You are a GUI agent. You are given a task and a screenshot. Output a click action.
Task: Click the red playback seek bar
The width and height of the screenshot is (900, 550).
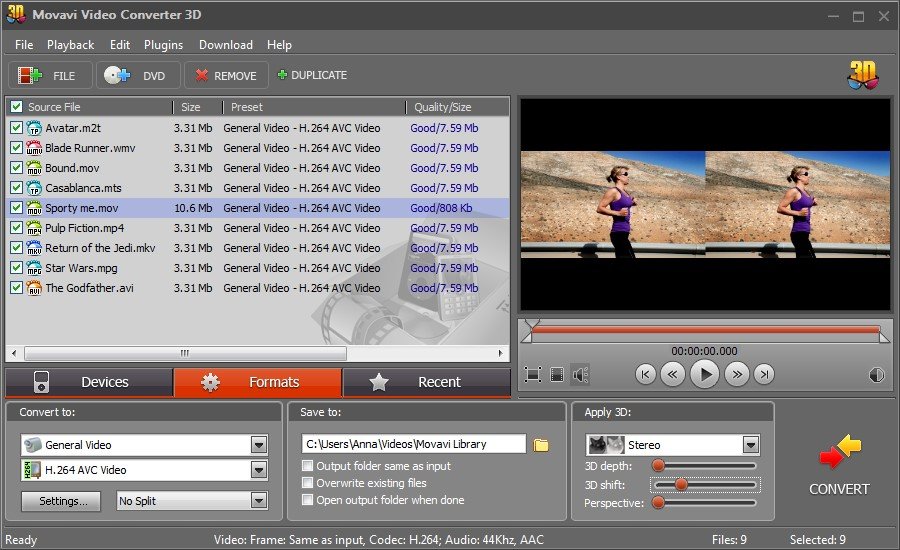(705, 330)
